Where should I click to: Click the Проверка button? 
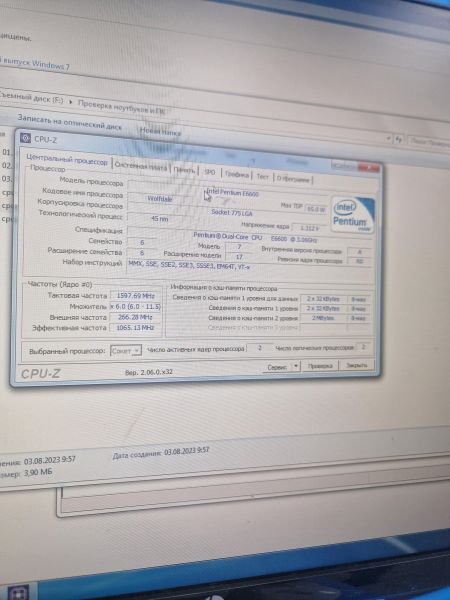click(320, 366)
